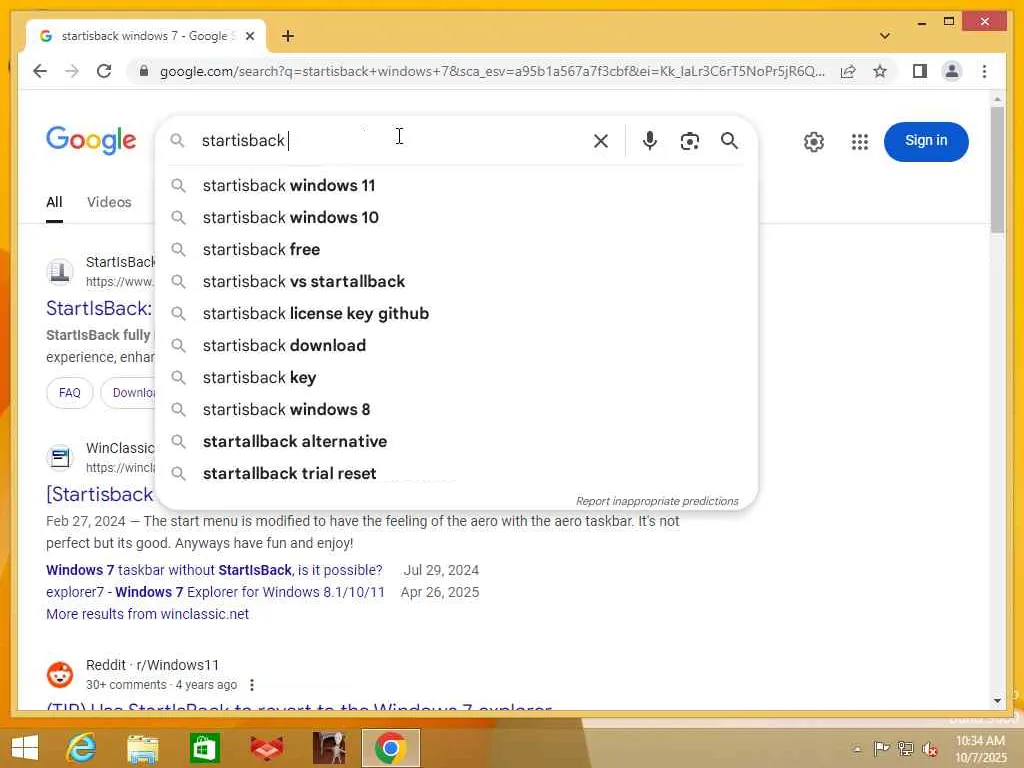1024x768 pixels.
Task: Bookmark this page with the star icon
Action: pos(880,71)
